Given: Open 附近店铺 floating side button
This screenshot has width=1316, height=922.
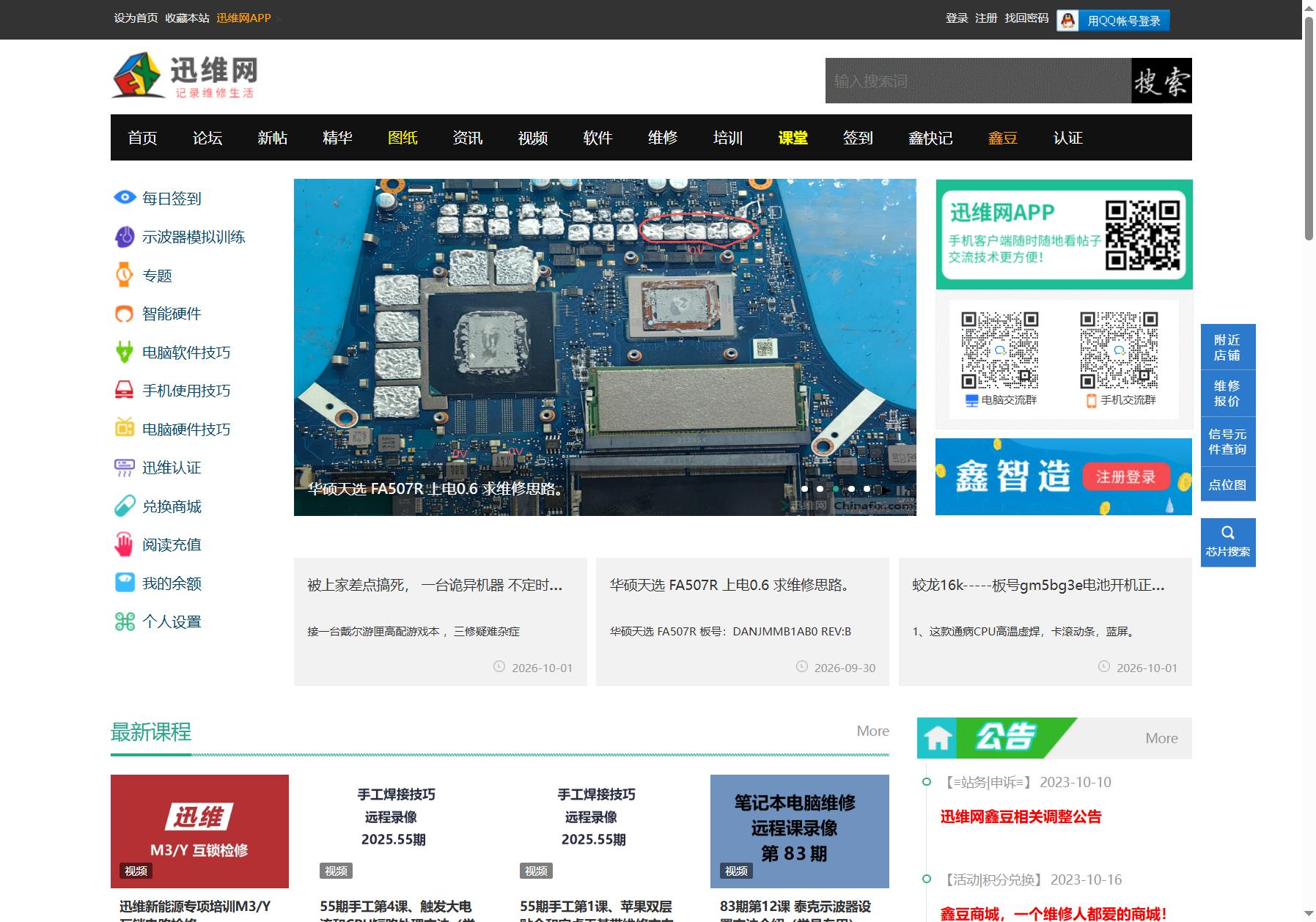Looking at the screenshot, I should click(x=1228, y=347).
